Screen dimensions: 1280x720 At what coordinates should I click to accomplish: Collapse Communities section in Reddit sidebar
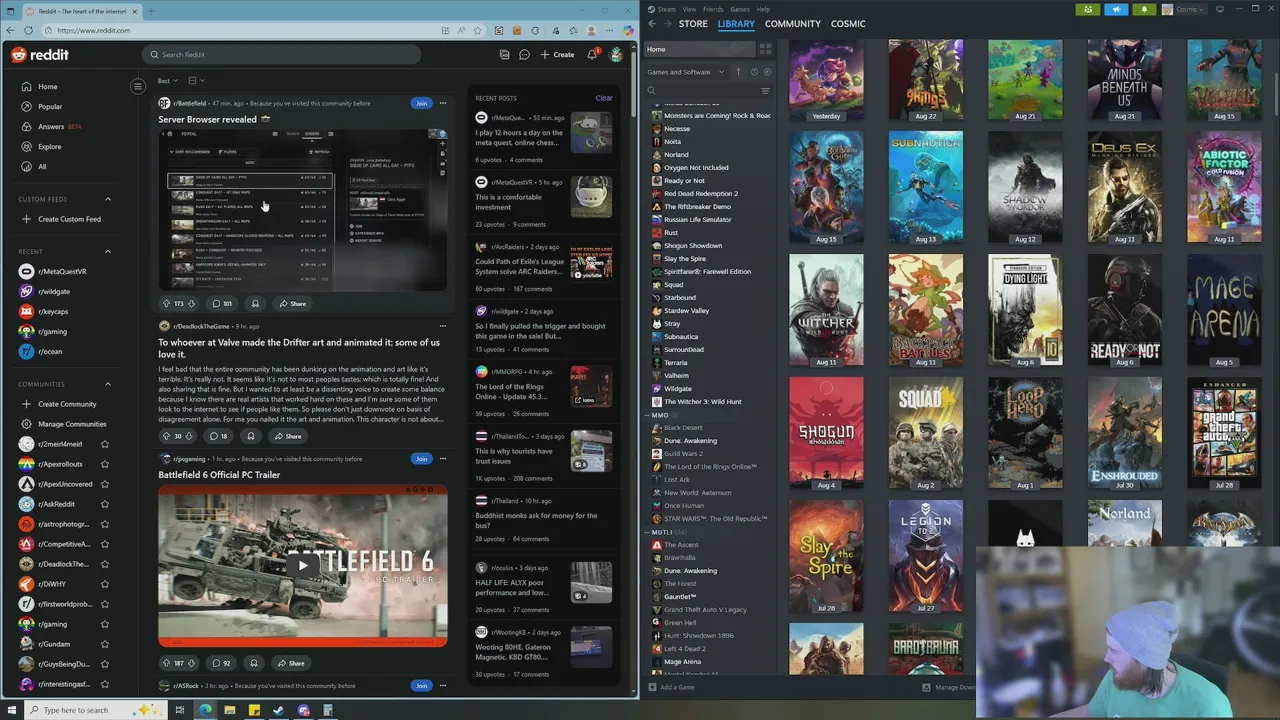pyautogui.click(x=108, y=384)
